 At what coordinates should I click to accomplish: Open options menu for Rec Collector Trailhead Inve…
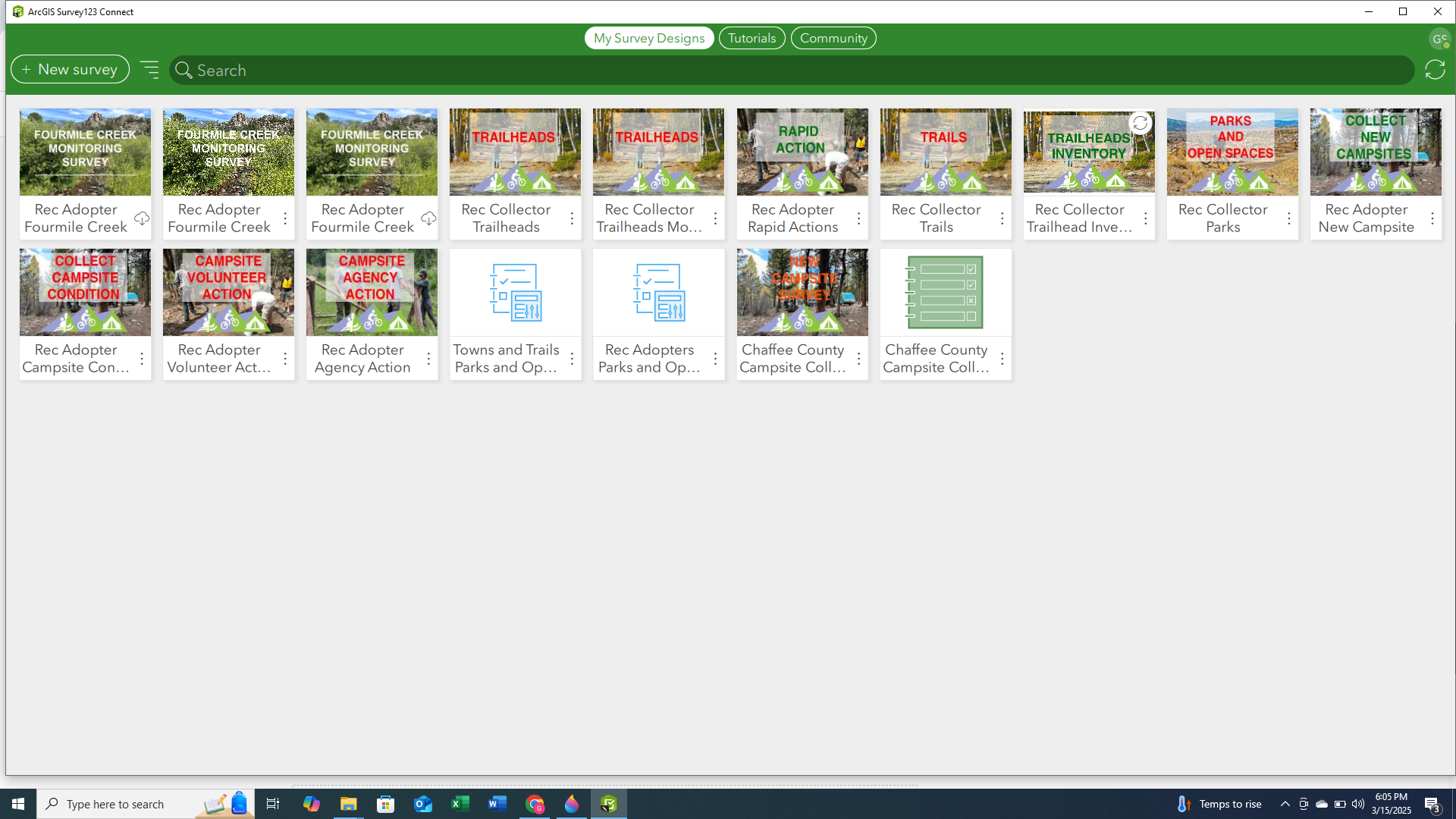[1145, 218]
